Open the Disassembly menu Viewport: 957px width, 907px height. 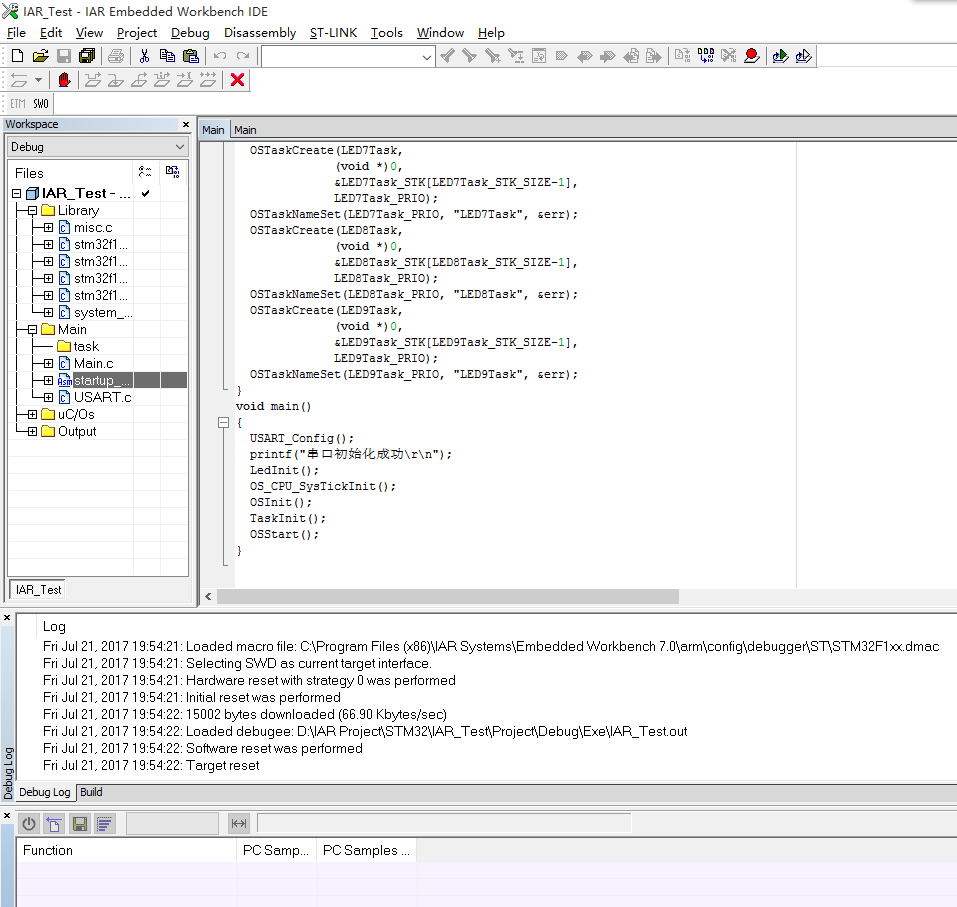pos(260,33)
